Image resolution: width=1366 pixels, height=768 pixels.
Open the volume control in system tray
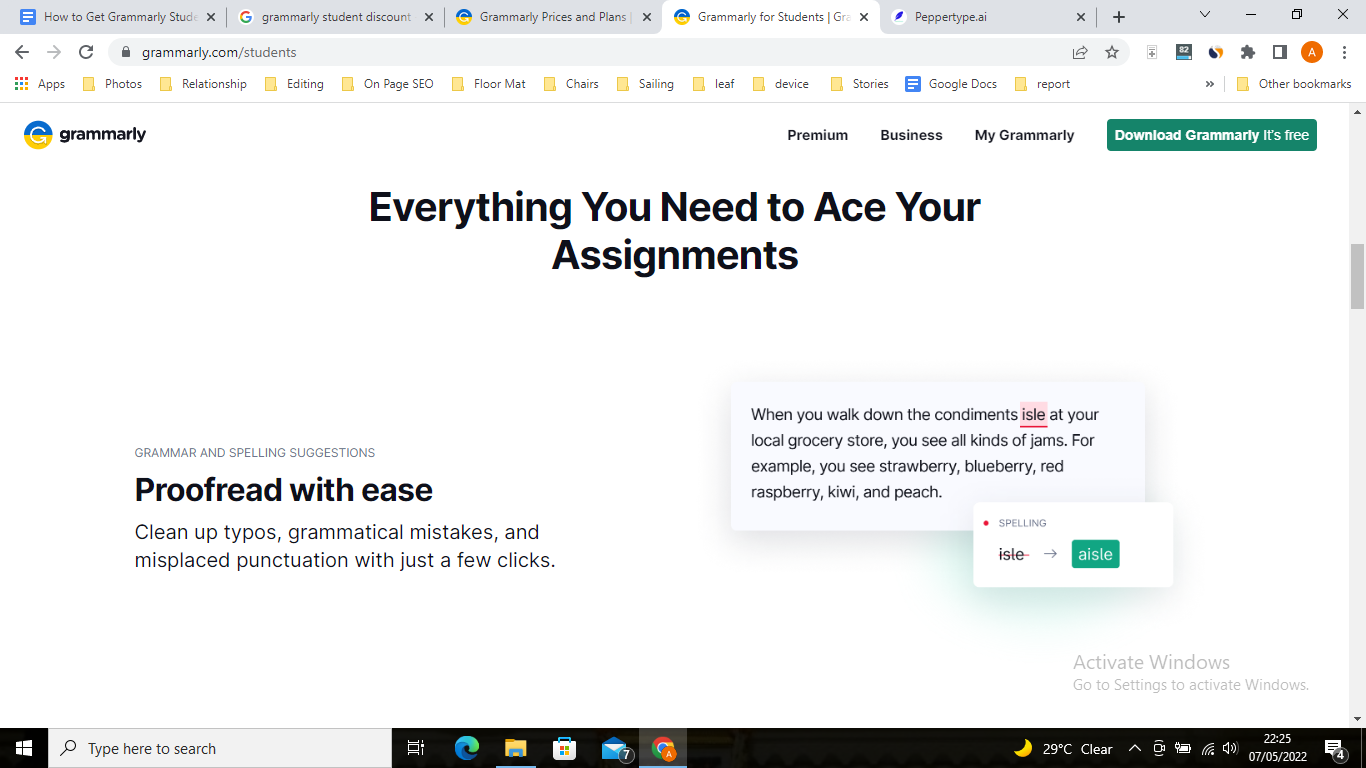(x=1230, y=748)
